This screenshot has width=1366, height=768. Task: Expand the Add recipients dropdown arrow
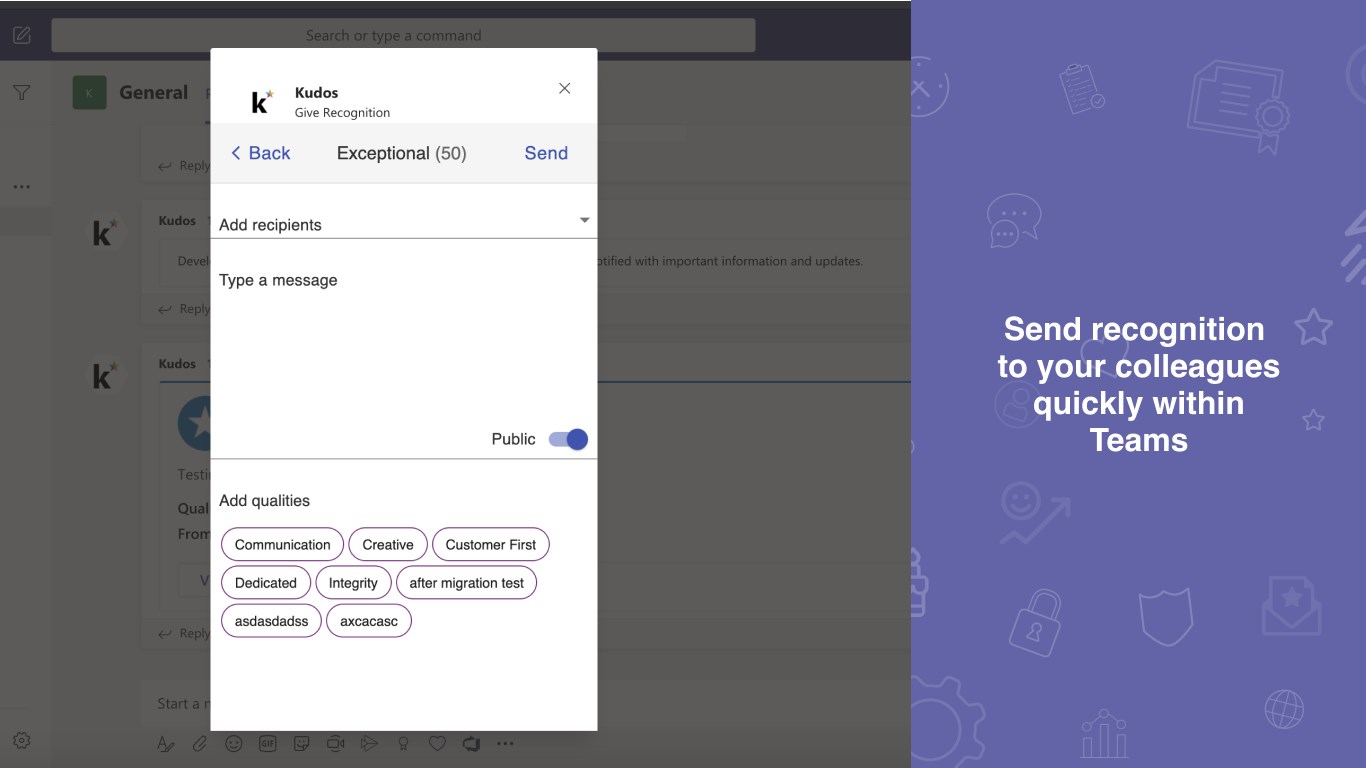(x=585, y=220)
